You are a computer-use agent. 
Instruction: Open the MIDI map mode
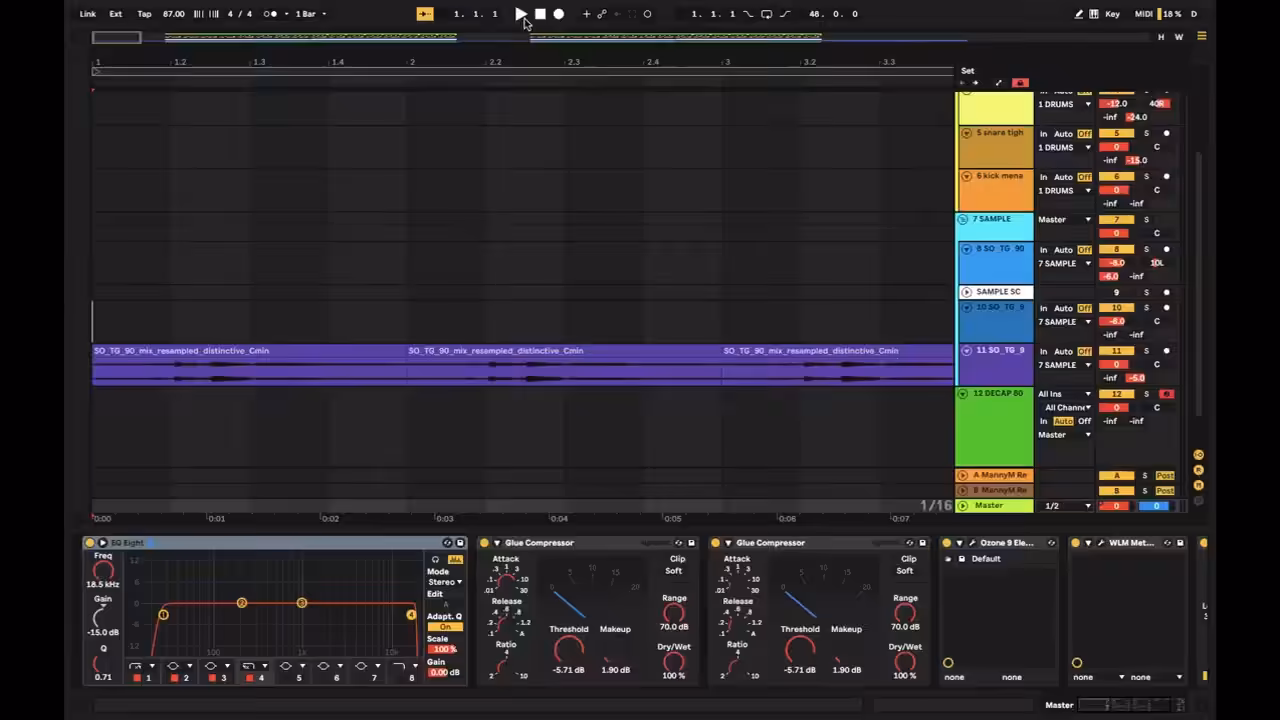[1143, 14]
